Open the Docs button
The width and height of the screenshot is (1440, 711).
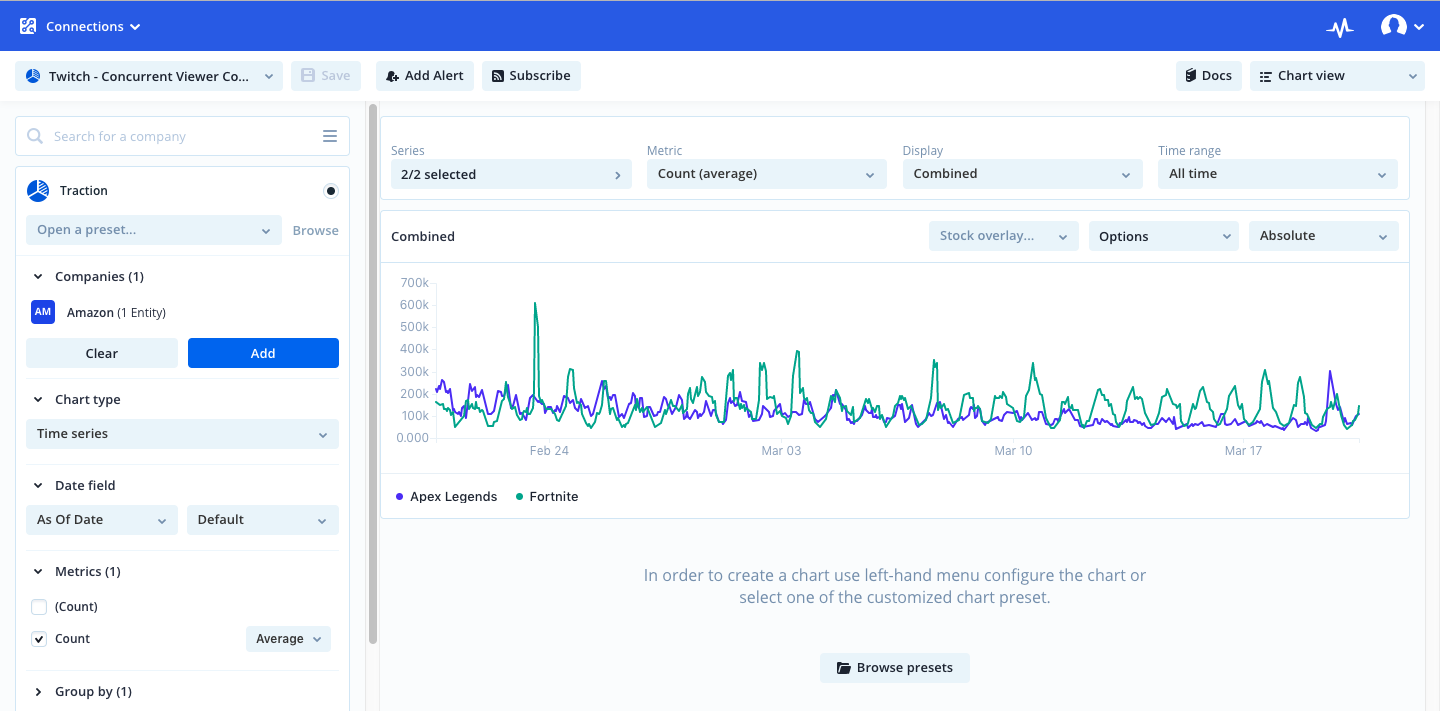1209,76
